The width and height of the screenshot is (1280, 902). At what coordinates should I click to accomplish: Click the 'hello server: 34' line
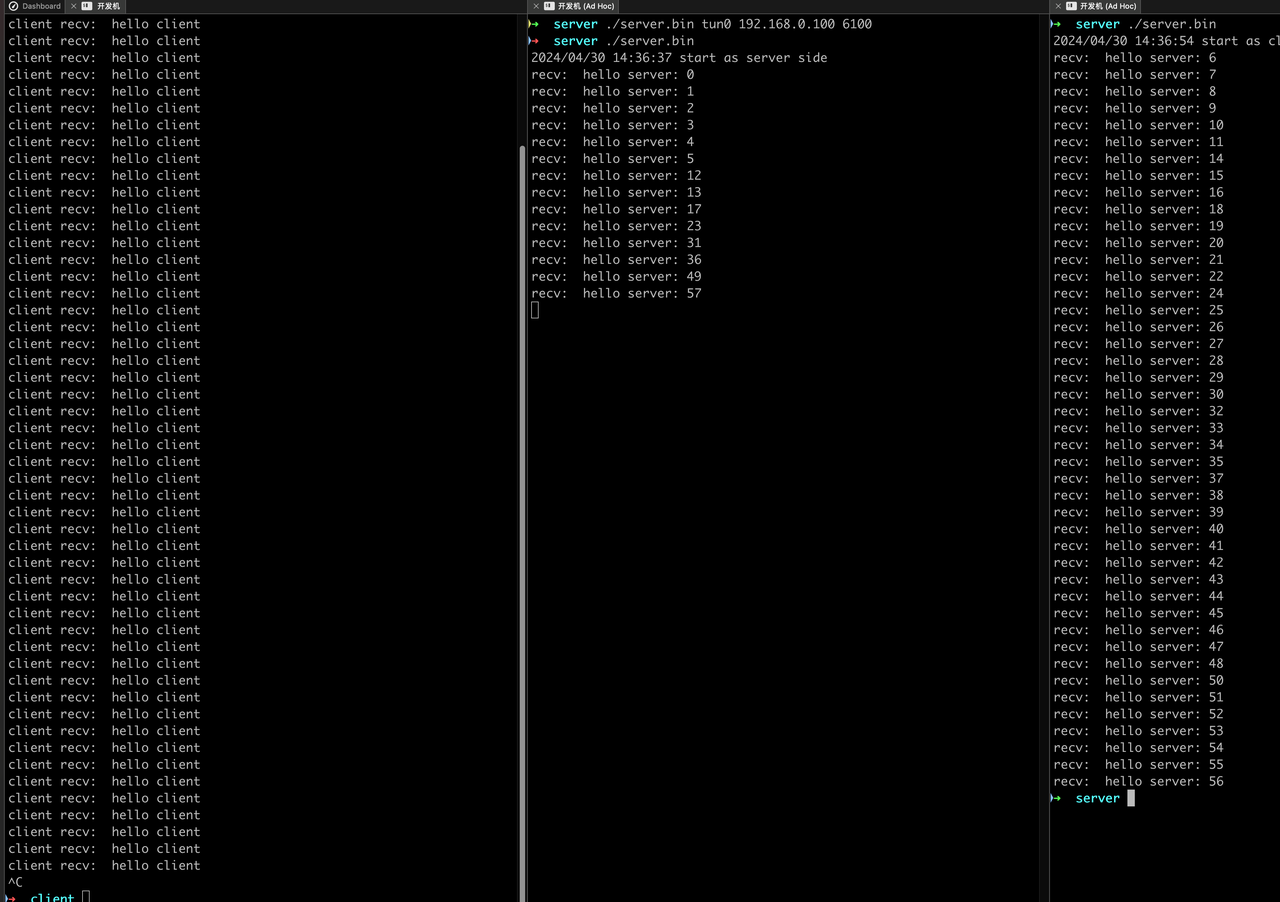coord(1138,445)
